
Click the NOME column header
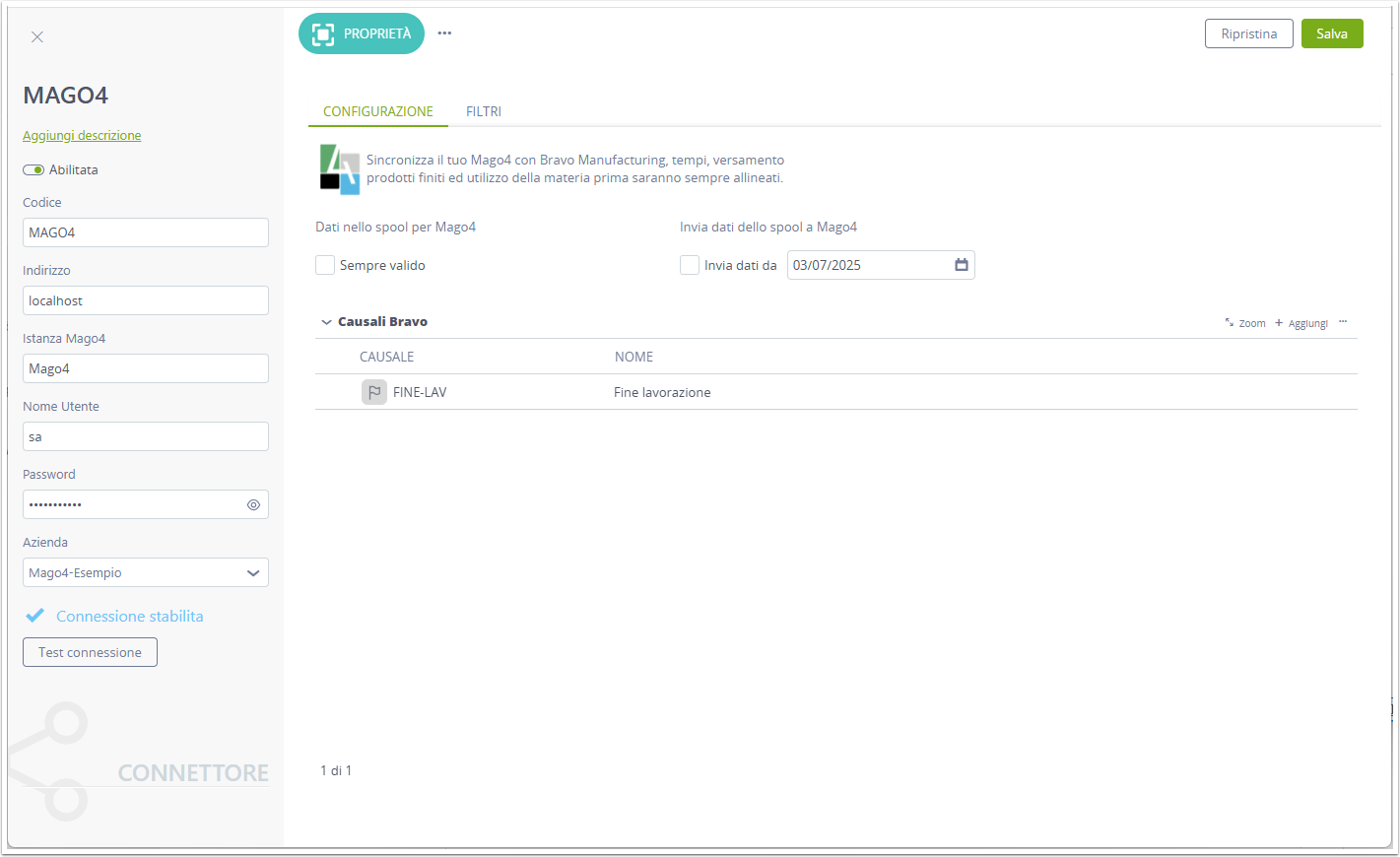coord(633,357)
